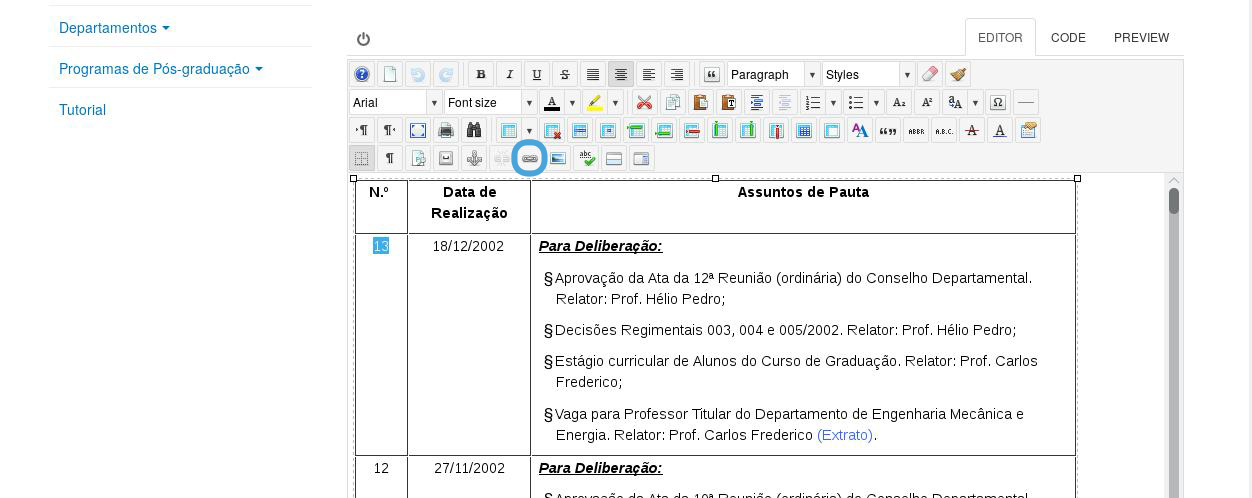Insert a horizontal rule
1252x498 pixels.
pos(1026,102)
